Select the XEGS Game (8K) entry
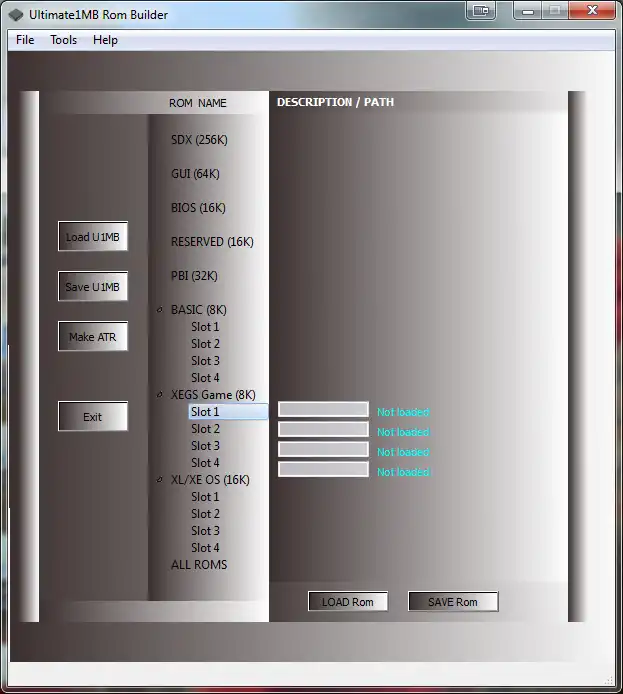The height and width of the screenshot is (694, 623). [x=213, y=394]
